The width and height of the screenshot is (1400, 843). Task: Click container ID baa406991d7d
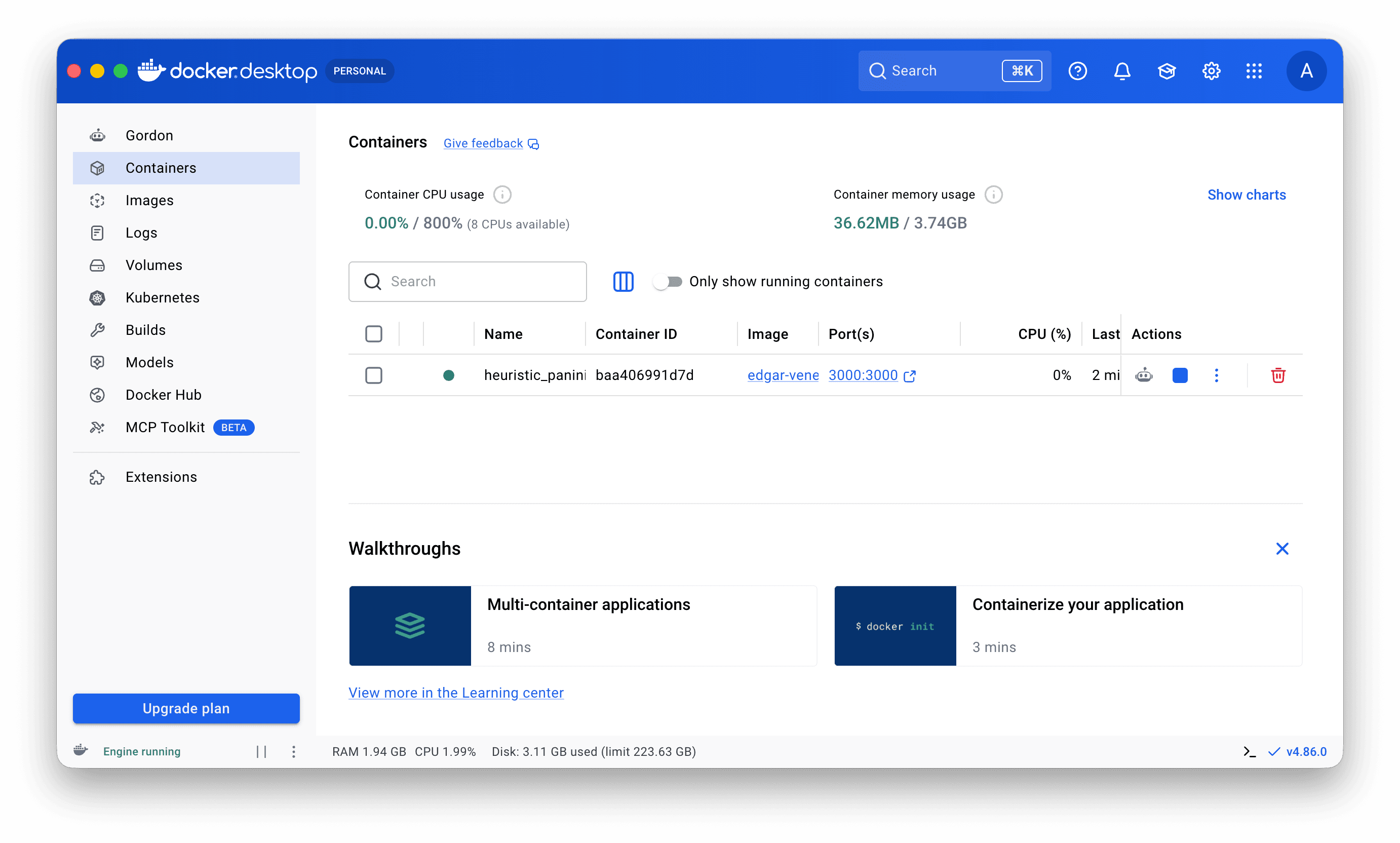[x=645, y=375]
